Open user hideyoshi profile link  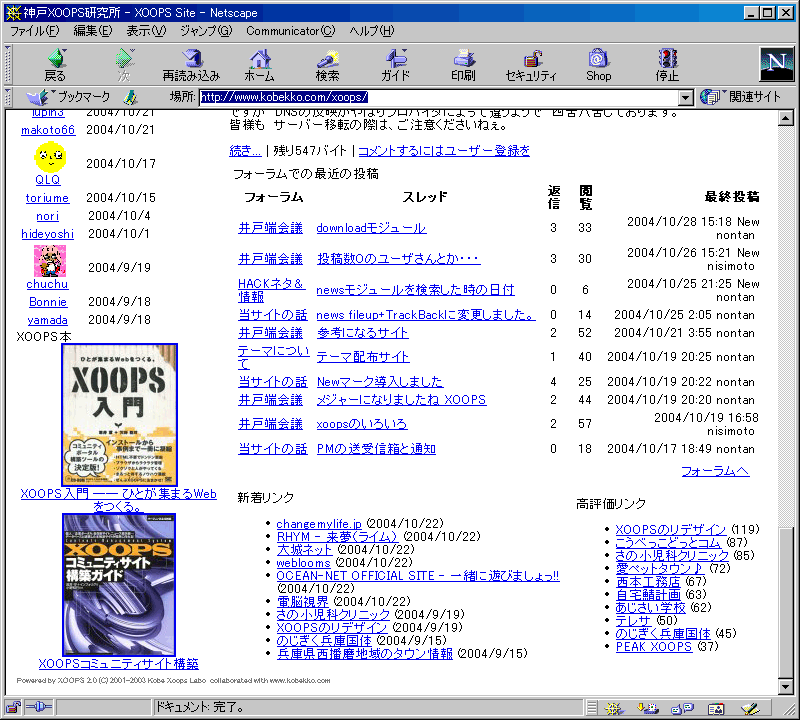point(47,234)
